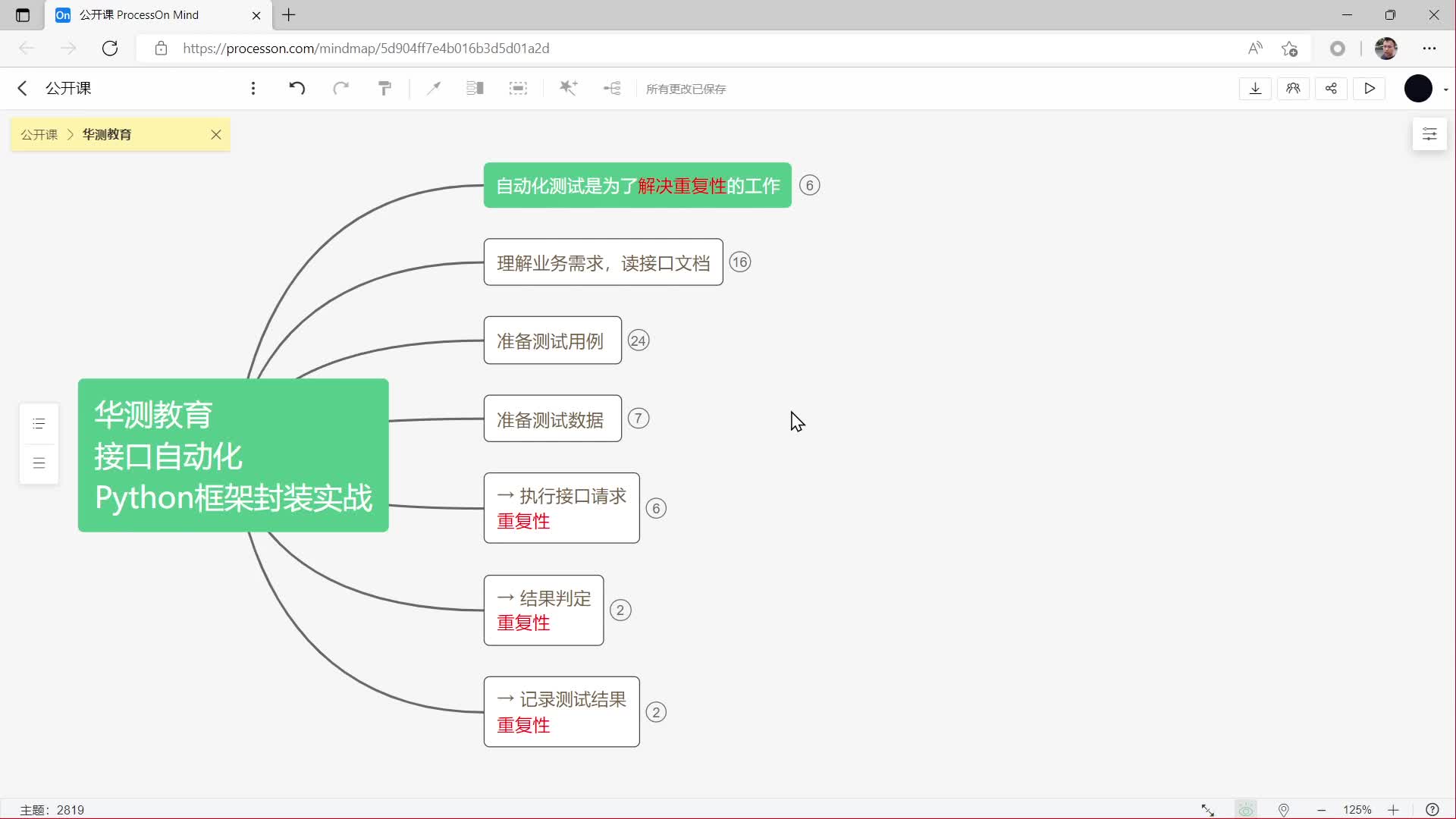
Task: Select the green 自动化测试是为了解决重复性的工作 node
Action: click(638, 185)
